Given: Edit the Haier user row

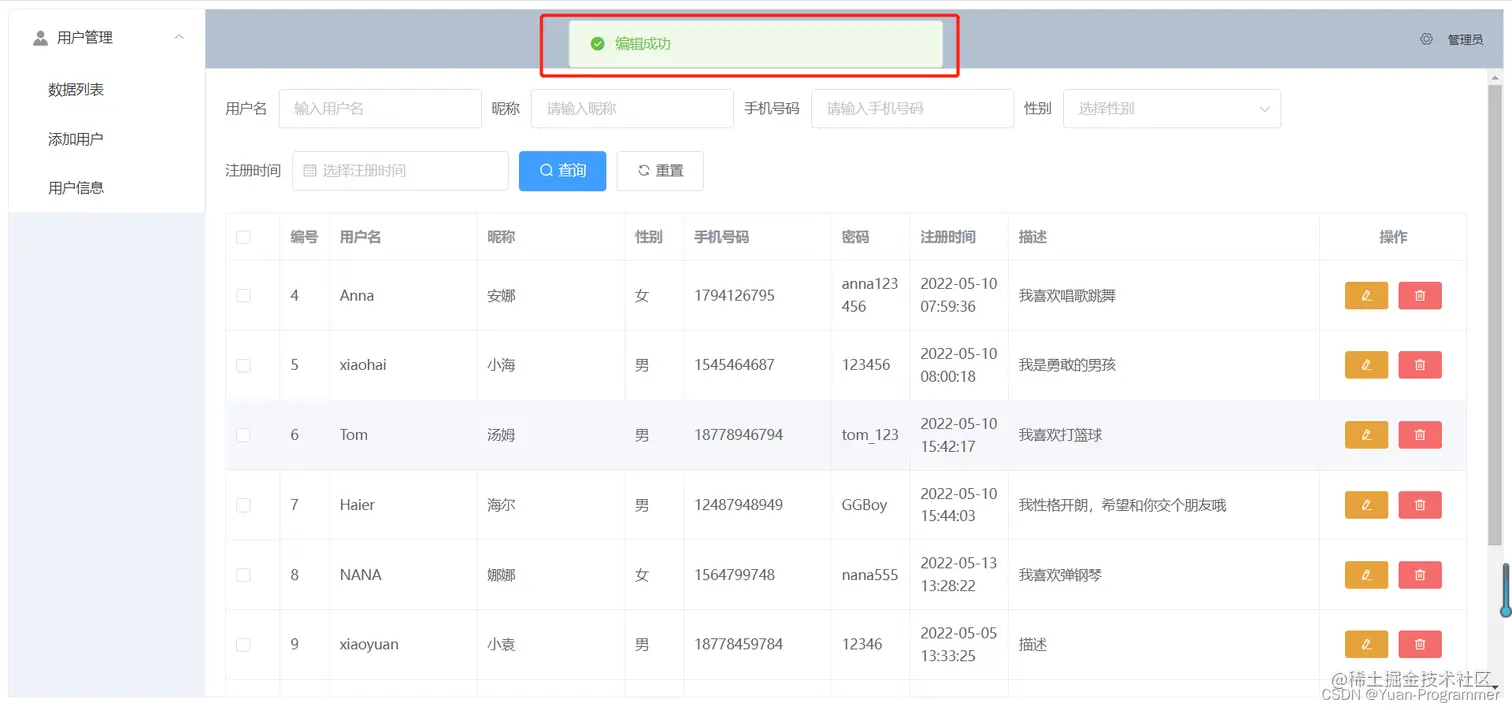Looking at the screenshot, I should pyautogui.click(x=1366, y=505).
